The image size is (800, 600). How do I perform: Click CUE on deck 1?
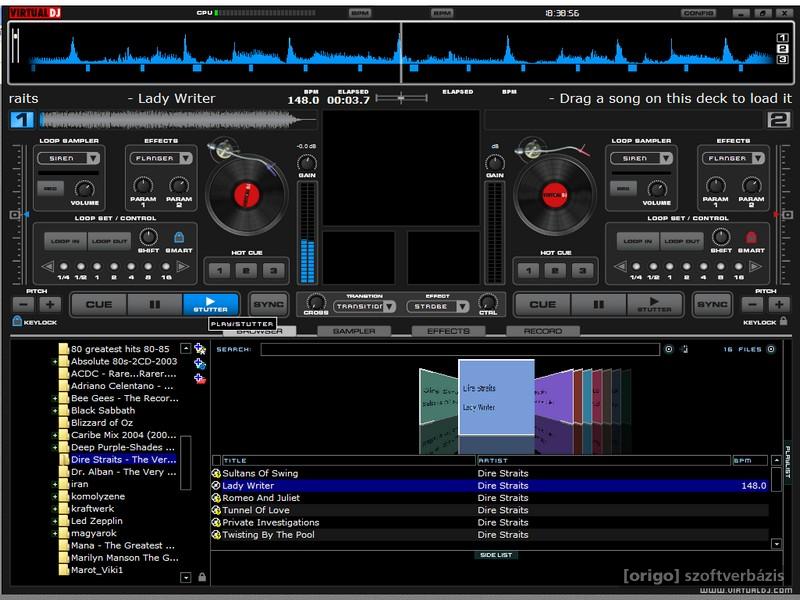click(99, 304)
